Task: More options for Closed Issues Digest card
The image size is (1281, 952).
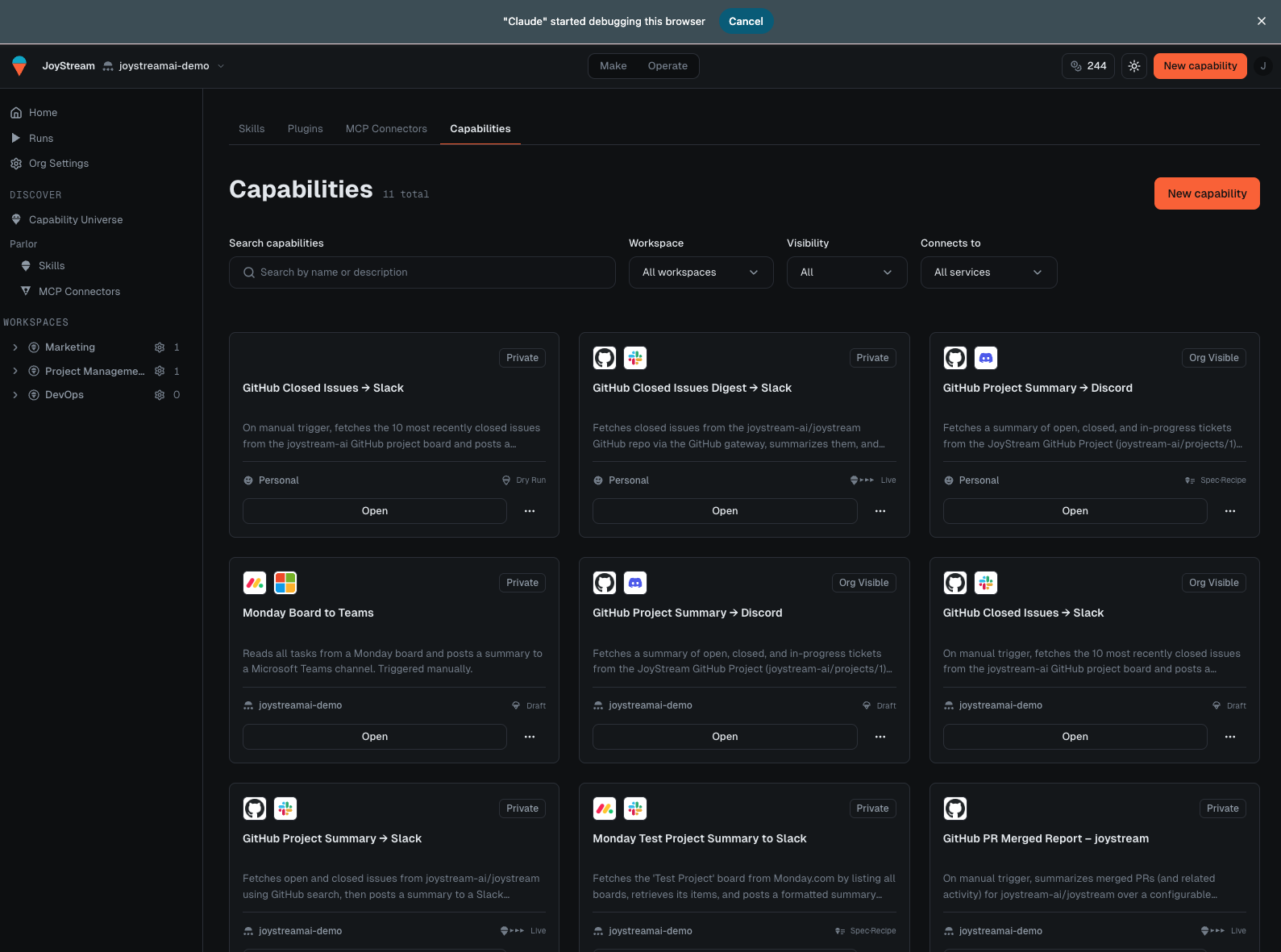Action: coord(880,511)
